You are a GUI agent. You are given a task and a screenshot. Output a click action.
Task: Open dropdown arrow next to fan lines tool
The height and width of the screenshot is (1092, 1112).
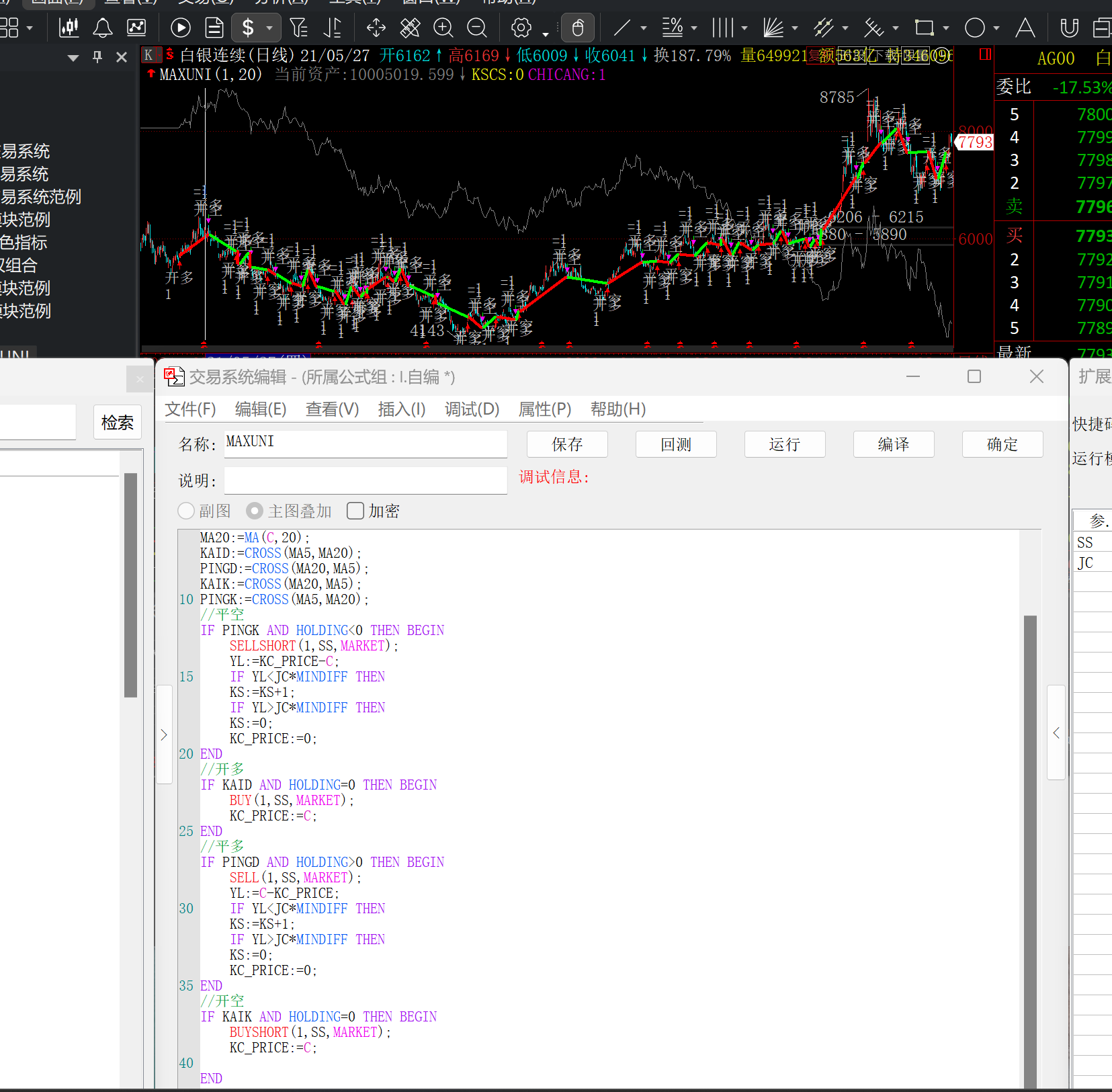point(795,28)
